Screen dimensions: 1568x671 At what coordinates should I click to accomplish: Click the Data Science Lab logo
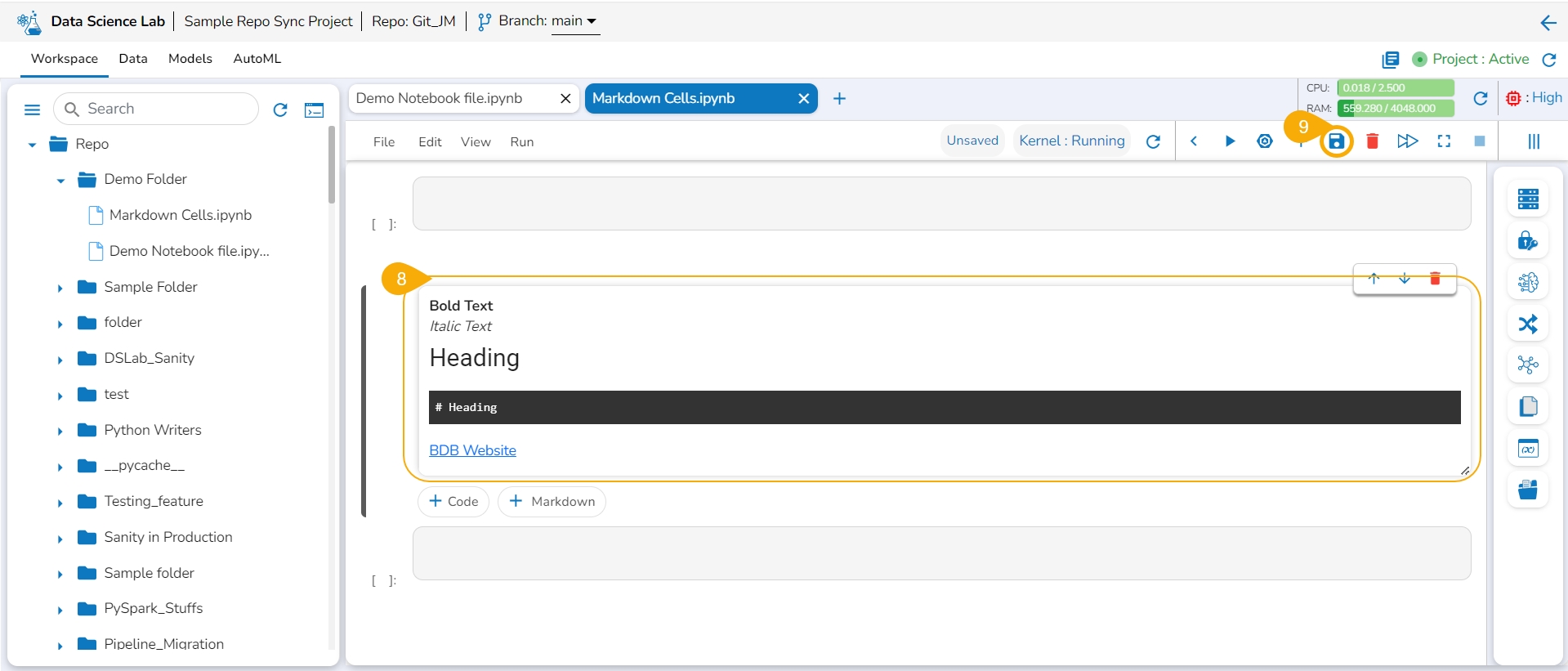click(29, 22)
